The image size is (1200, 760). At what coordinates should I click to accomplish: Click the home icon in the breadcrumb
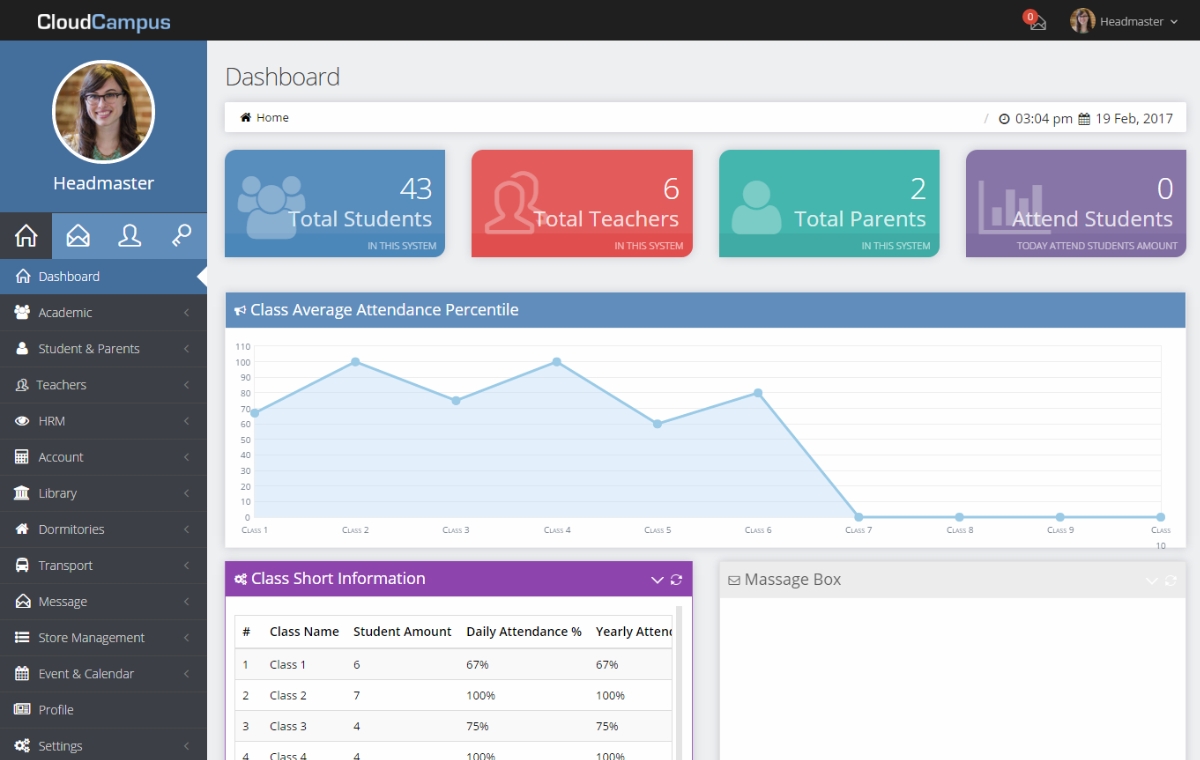(246, 118)
